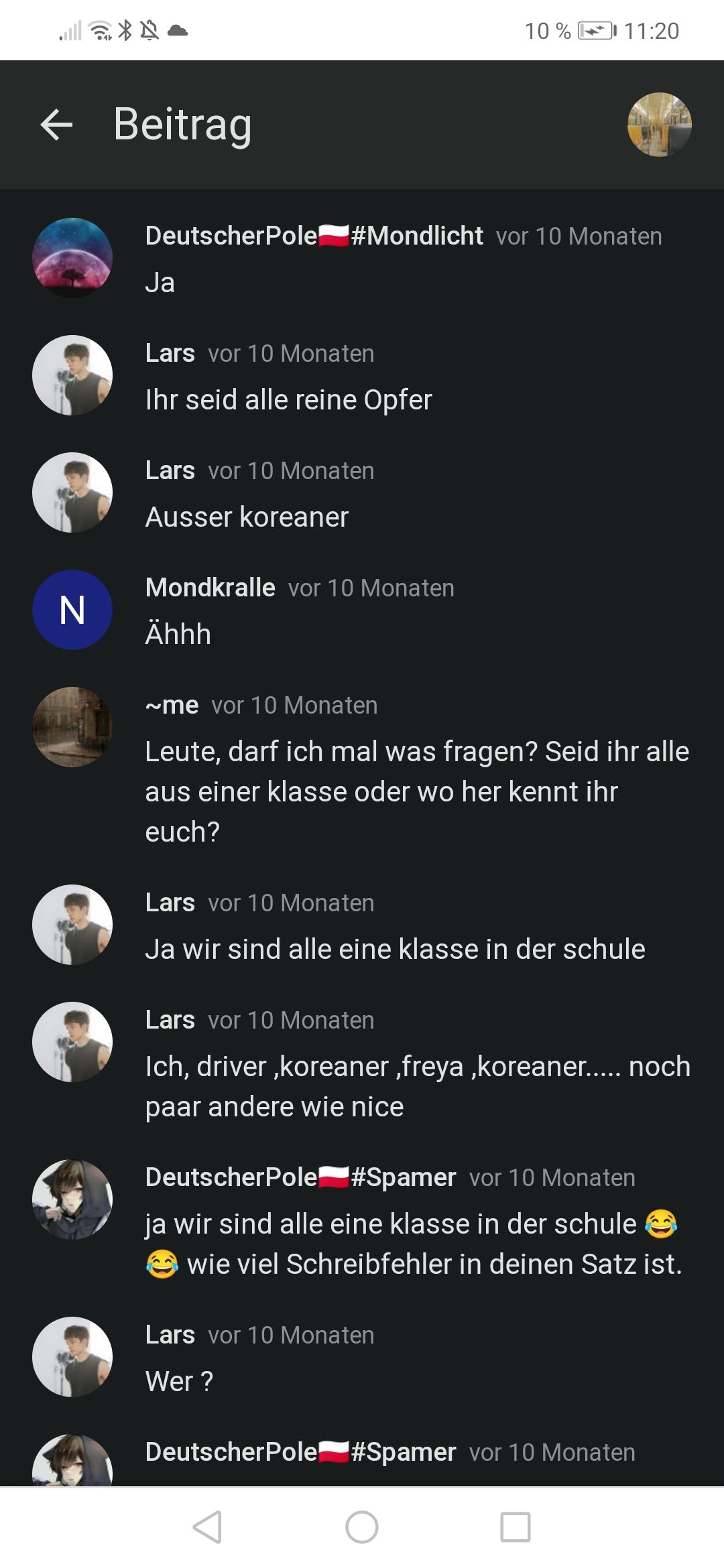The image size is (724, 1568).
Task: Tap the muted notification bell status icon
Action: (x=149, y=30)
